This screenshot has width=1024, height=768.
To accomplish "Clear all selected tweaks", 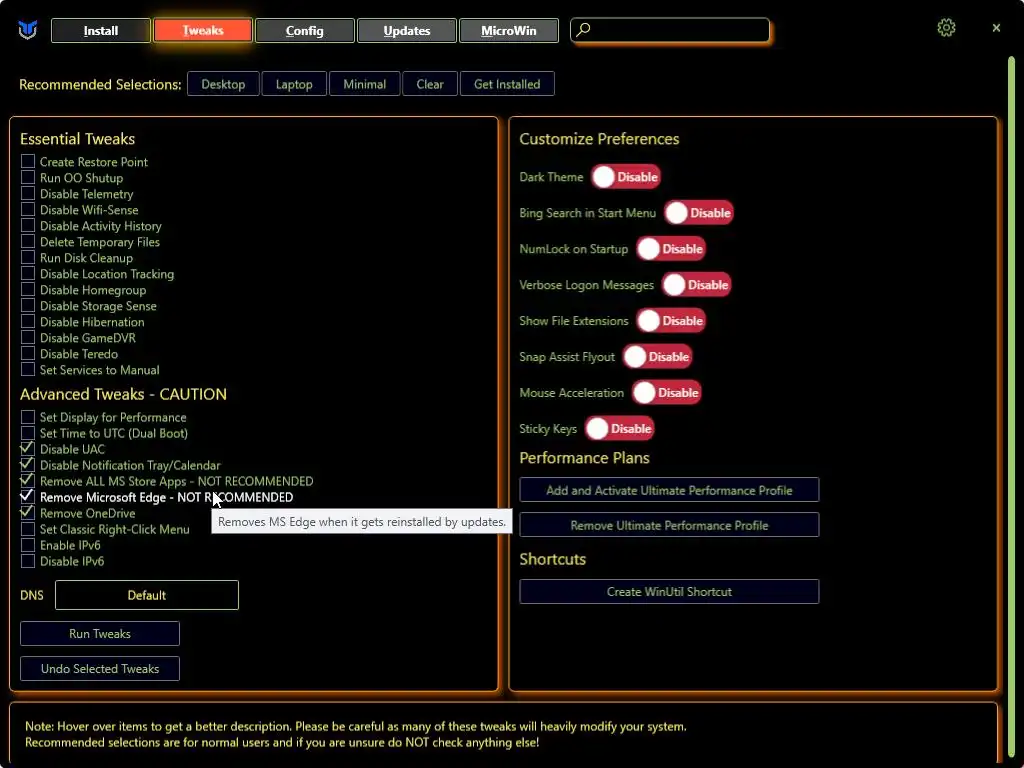I will click(x=430, y=84).
